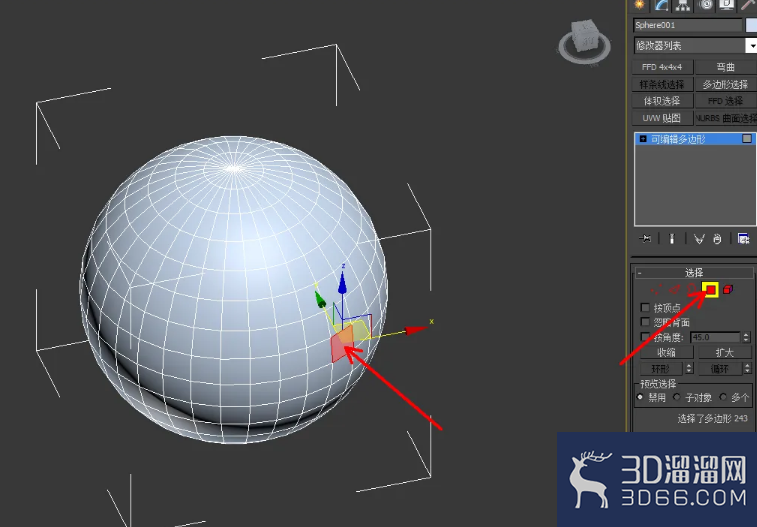Click the 弯曲 bend modifier button
This screenshot has width=757, height=527.
pos(726,67)
